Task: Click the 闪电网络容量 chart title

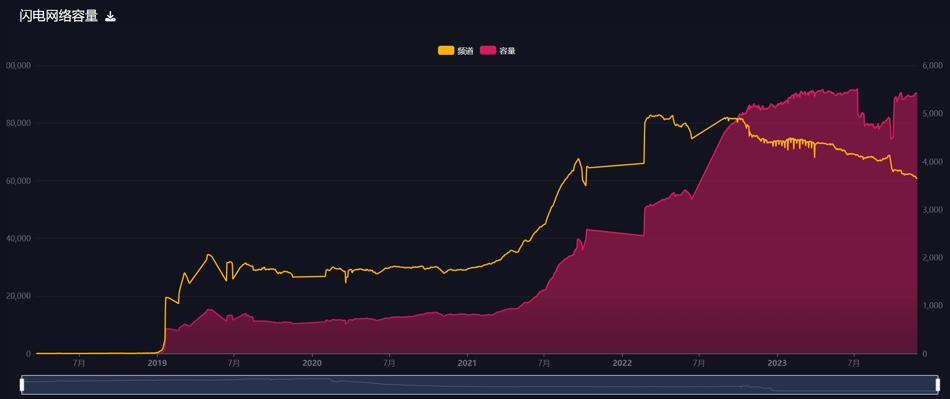Action: pos(58,16)
